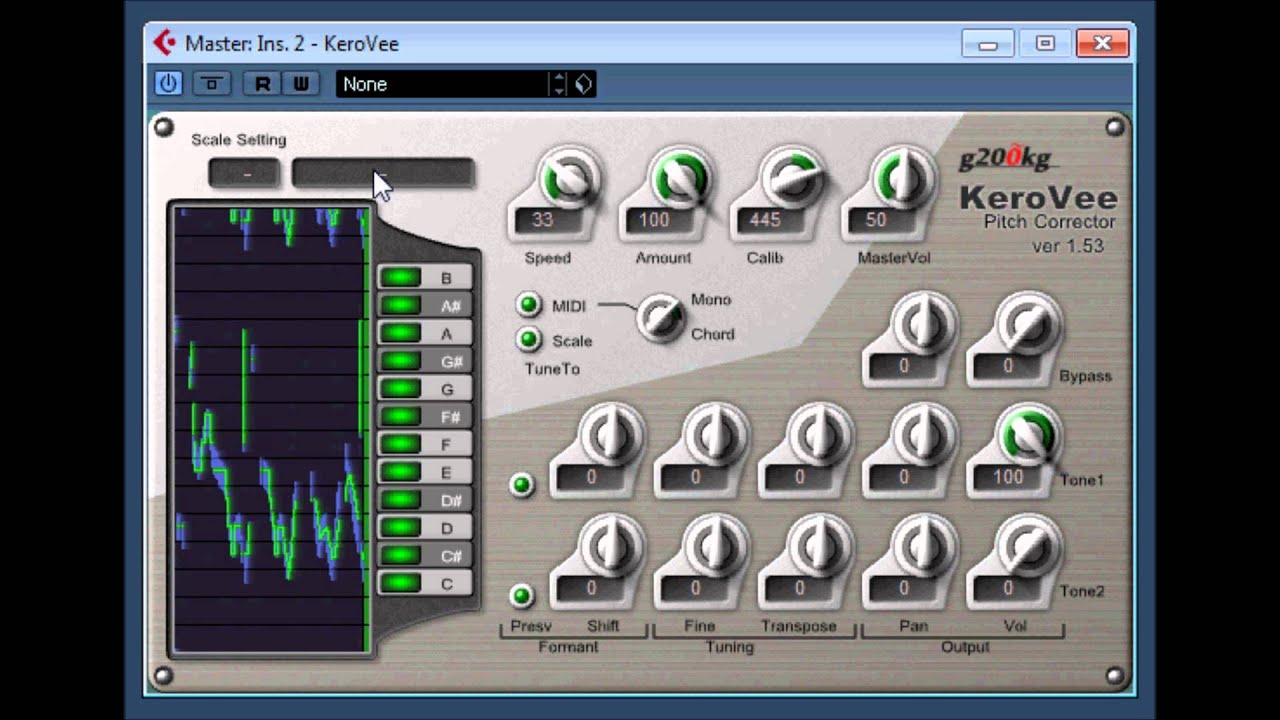The height and width of the screenshot is (720, 1280).
Task: Click the "ver 1.53" version text
Action: 1068,246
